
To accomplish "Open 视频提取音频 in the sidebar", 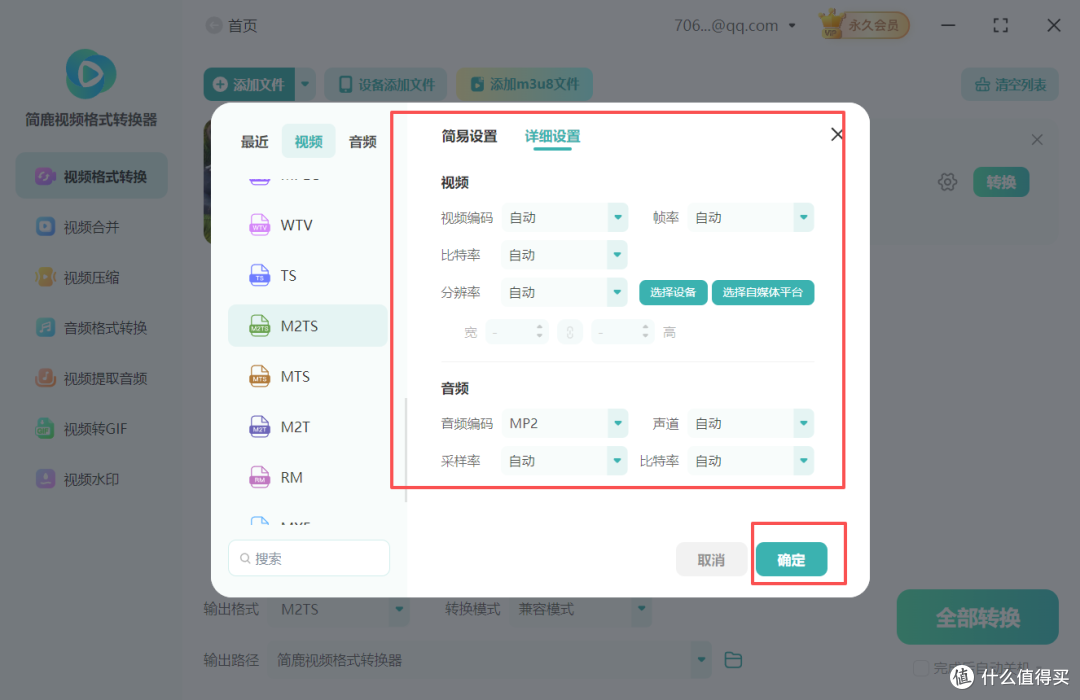I will (92, 378).
